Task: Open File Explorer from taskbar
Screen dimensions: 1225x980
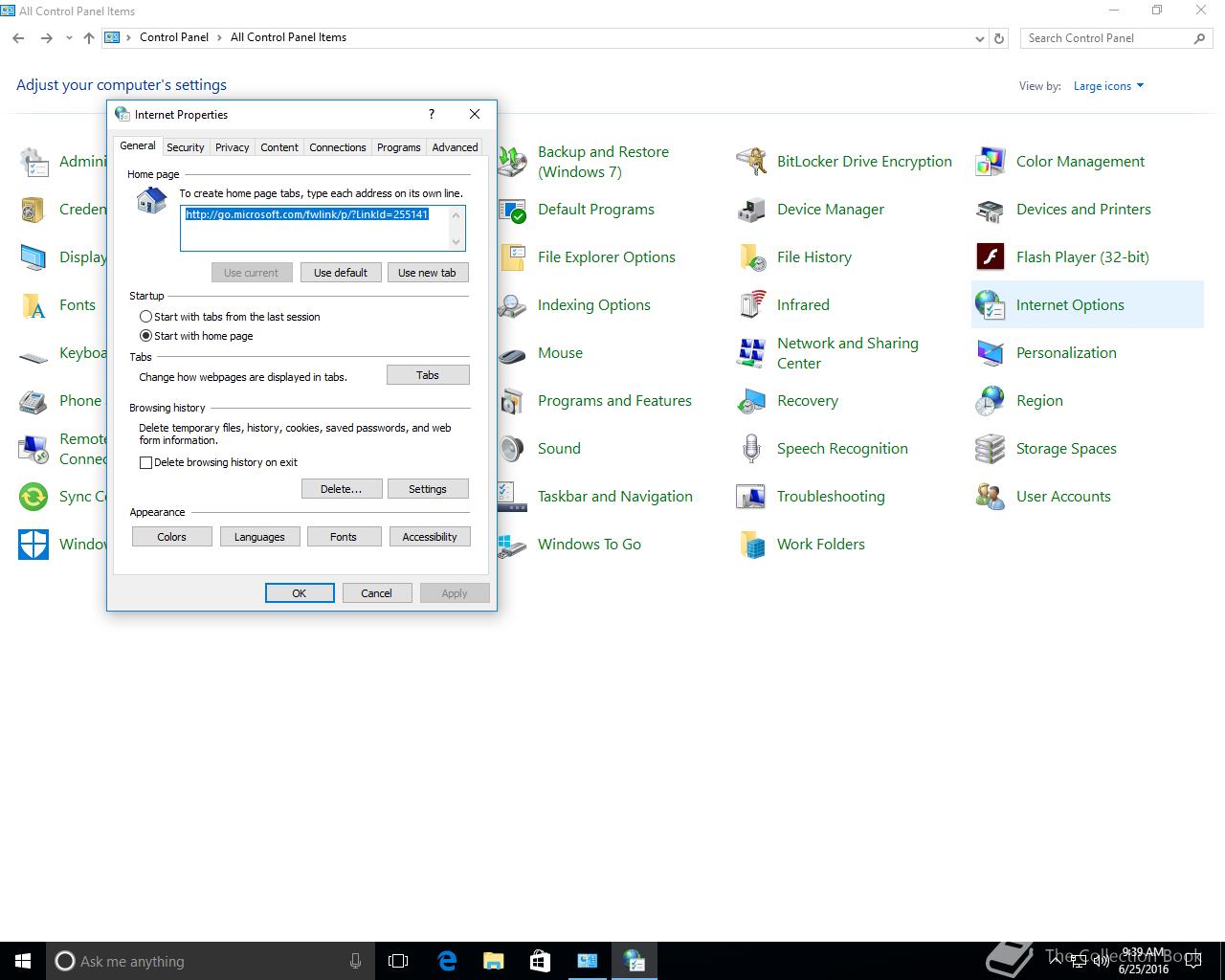Action: coord(494,961)
